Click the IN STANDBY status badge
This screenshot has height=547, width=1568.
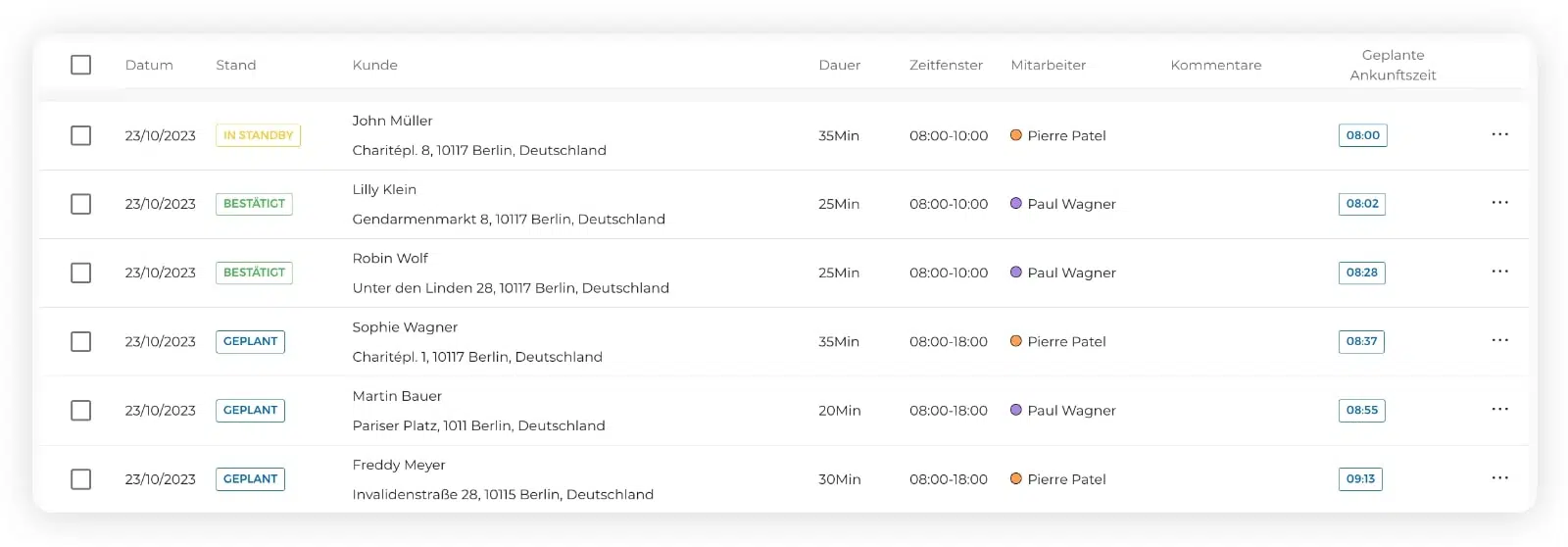[258, 135]
